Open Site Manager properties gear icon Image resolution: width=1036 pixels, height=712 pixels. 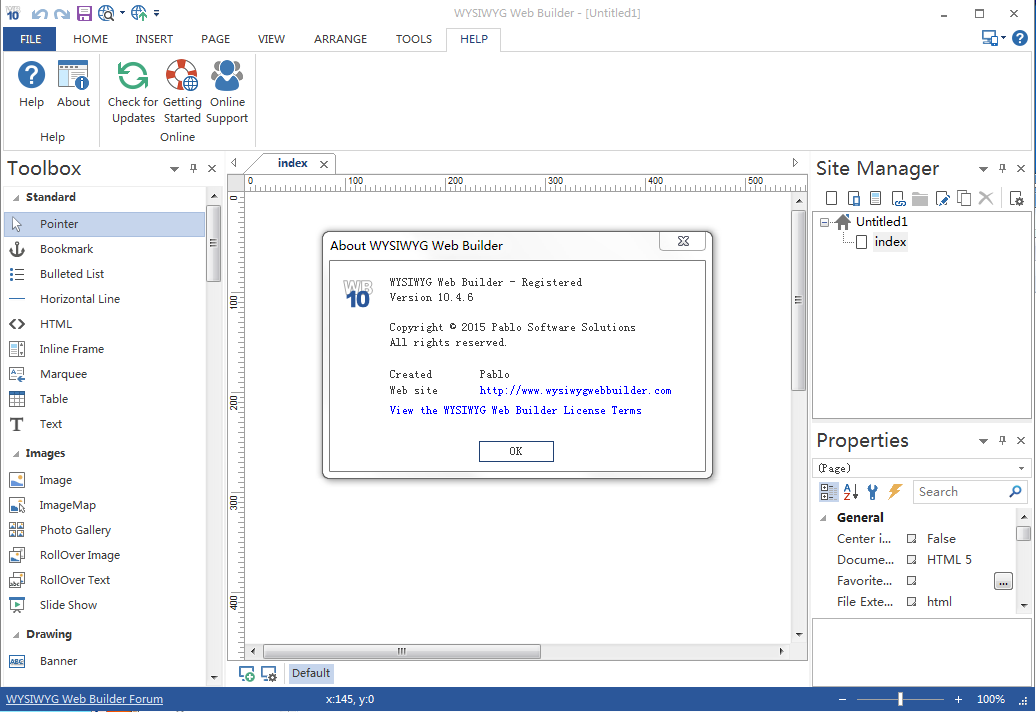click(x=1017, y=198)
